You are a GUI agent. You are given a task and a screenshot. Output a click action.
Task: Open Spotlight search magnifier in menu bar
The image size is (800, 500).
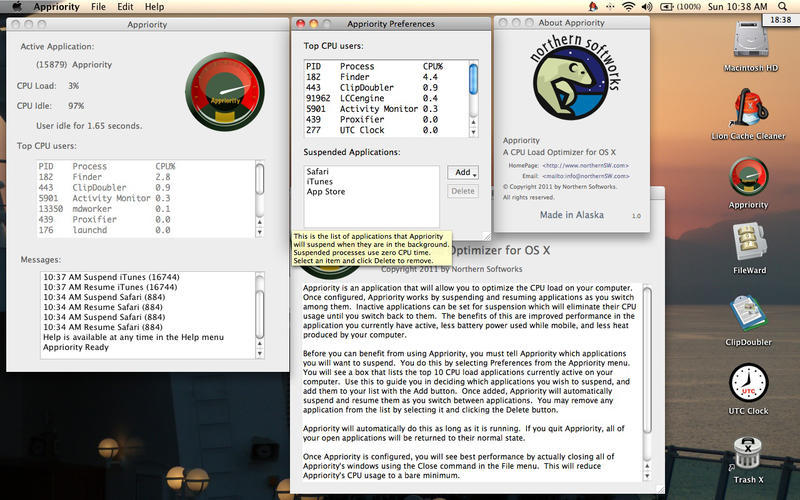click(782, 7)
